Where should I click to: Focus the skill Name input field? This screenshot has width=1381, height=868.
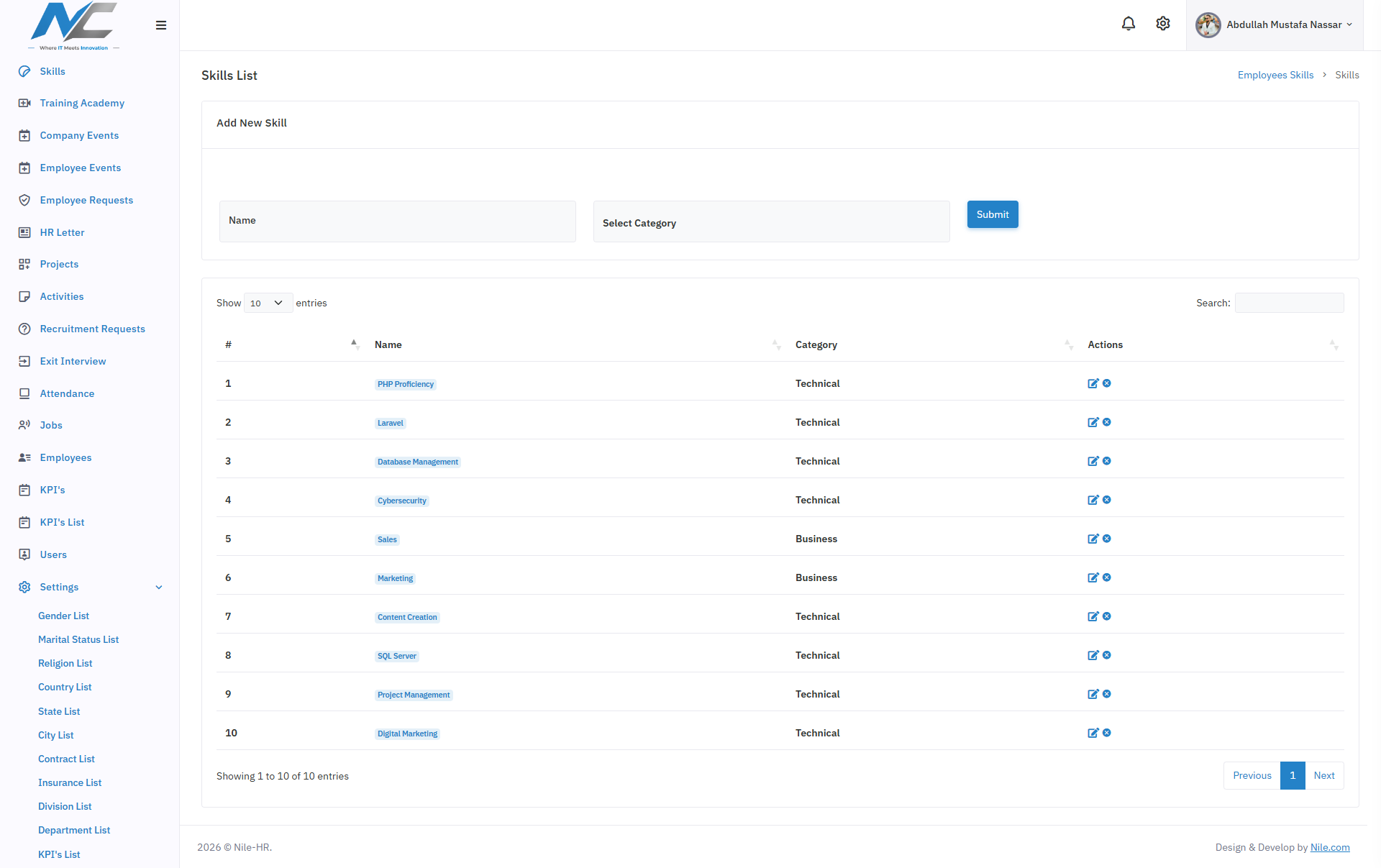[398, 221]
